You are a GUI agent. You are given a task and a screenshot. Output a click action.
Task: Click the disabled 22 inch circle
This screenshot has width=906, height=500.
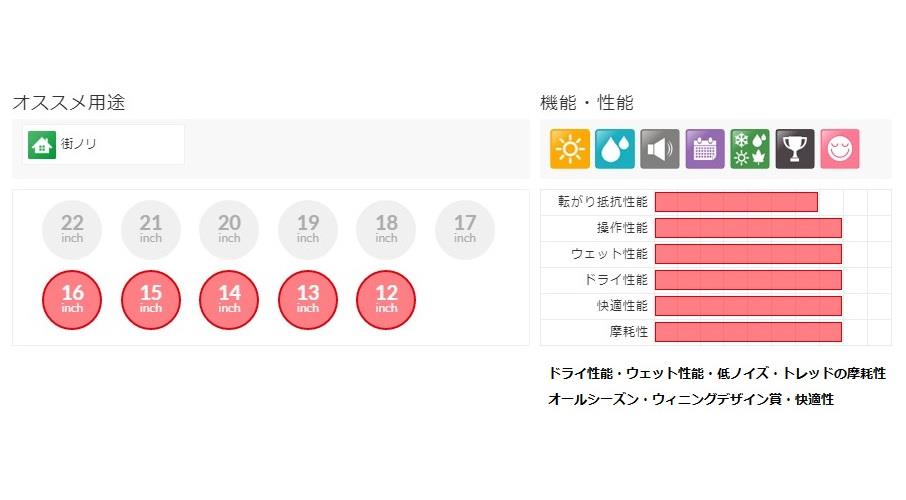(72, 229)
